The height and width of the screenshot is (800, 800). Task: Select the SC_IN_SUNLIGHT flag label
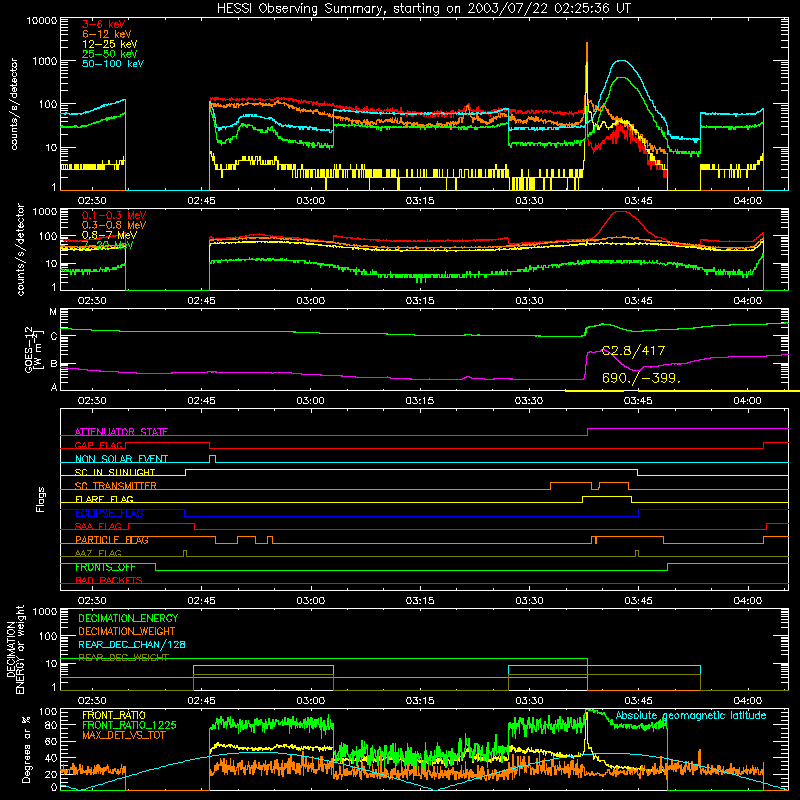point(115,472)
